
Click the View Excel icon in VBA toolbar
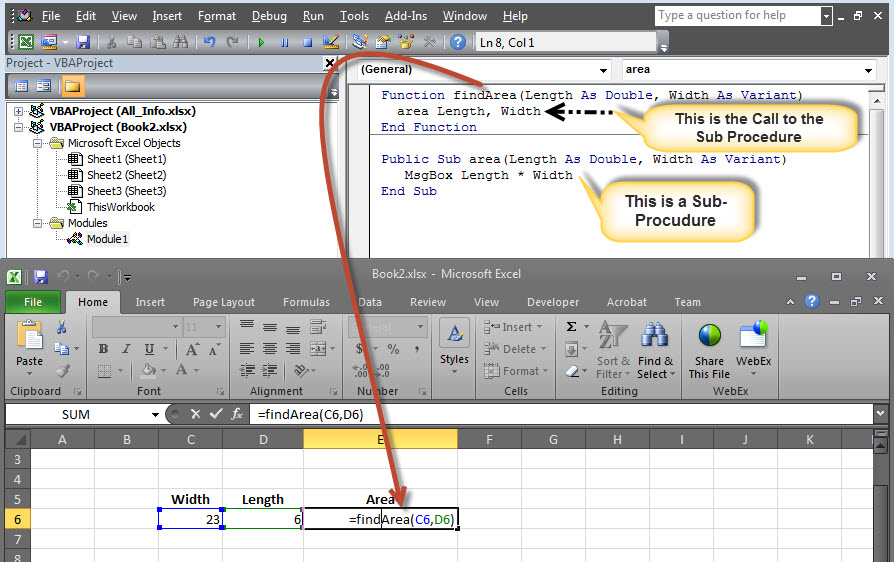coord(25,42)
